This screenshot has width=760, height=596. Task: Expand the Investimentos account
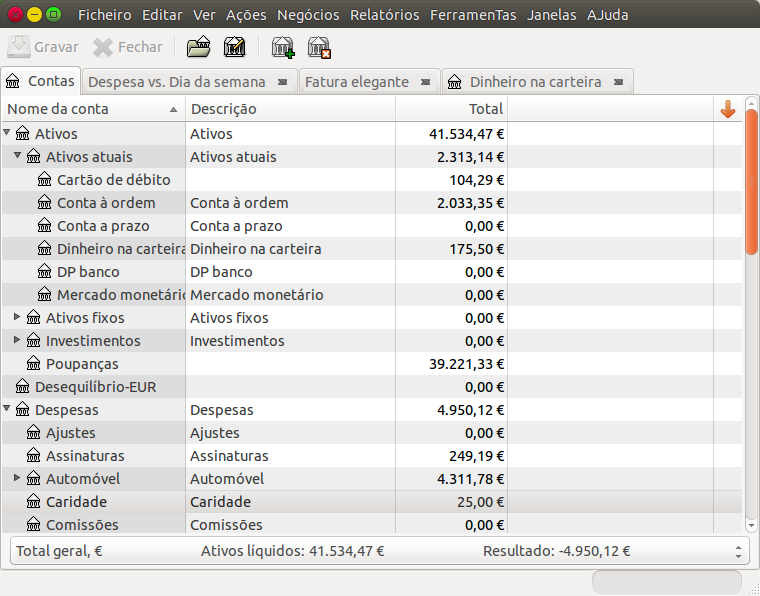click(x=18, y=341)
